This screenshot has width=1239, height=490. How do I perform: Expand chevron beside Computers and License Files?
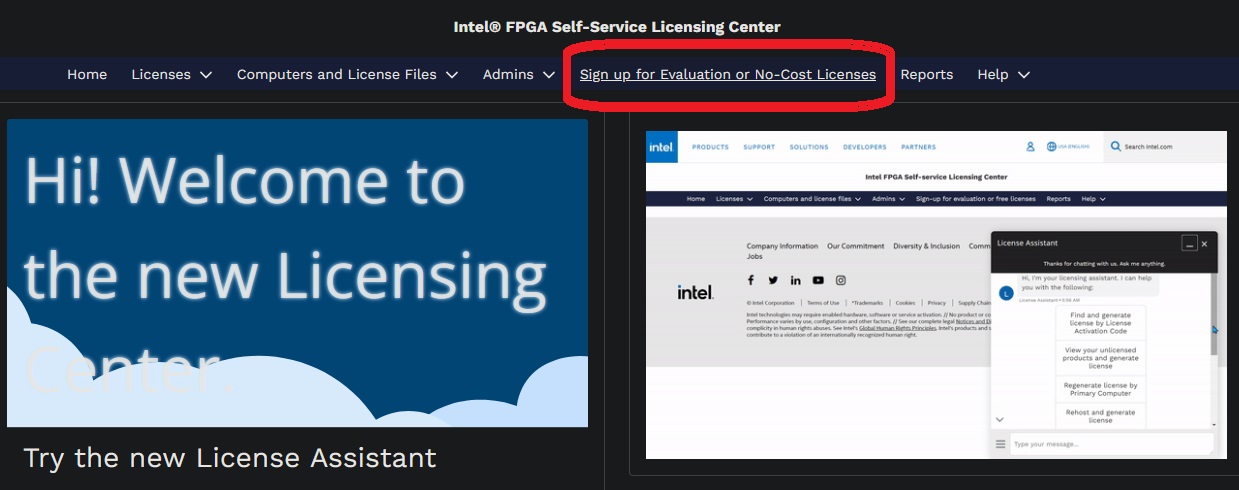[x=452, y=75]
